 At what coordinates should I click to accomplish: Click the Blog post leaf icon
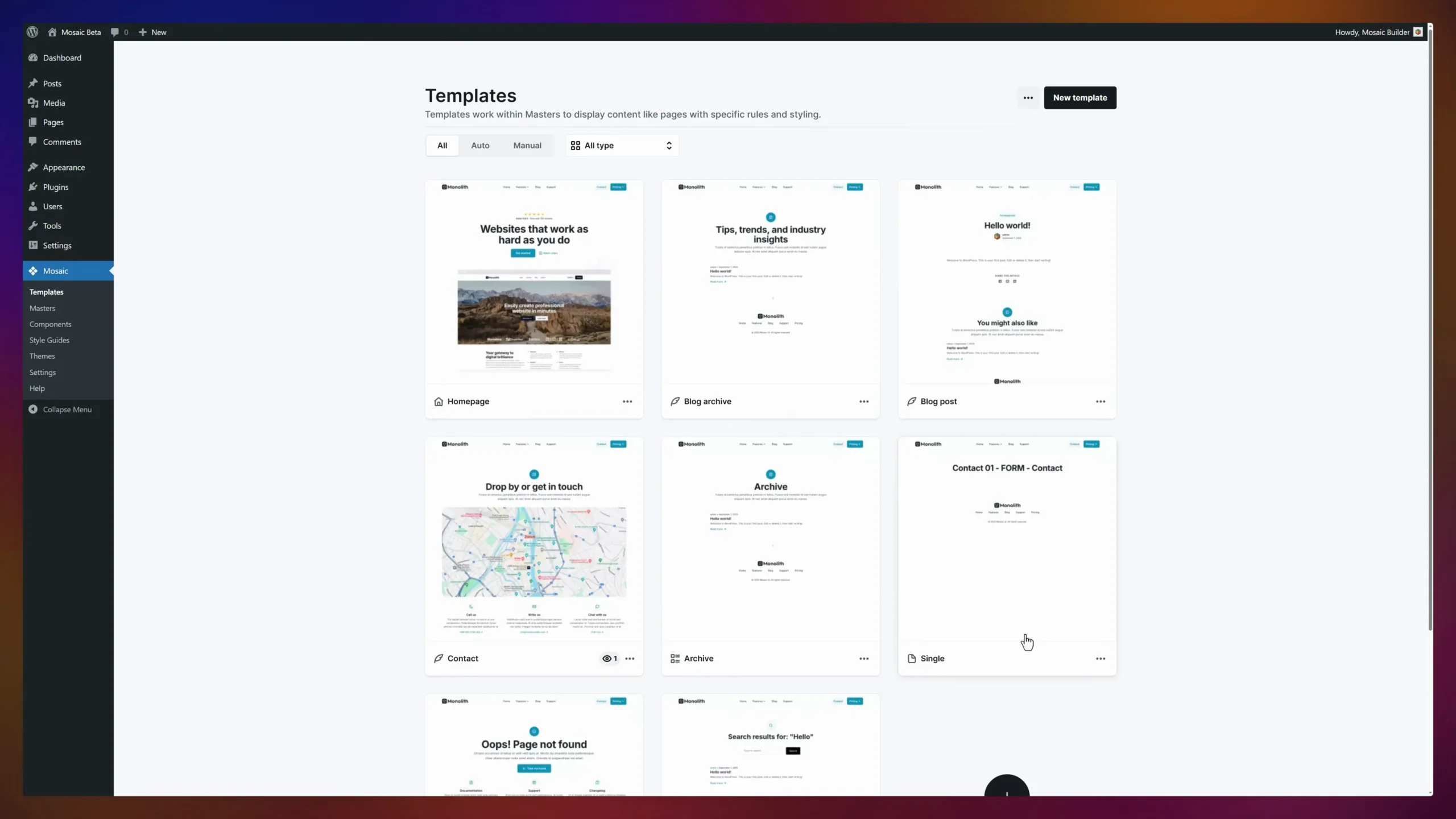point(912,402)
